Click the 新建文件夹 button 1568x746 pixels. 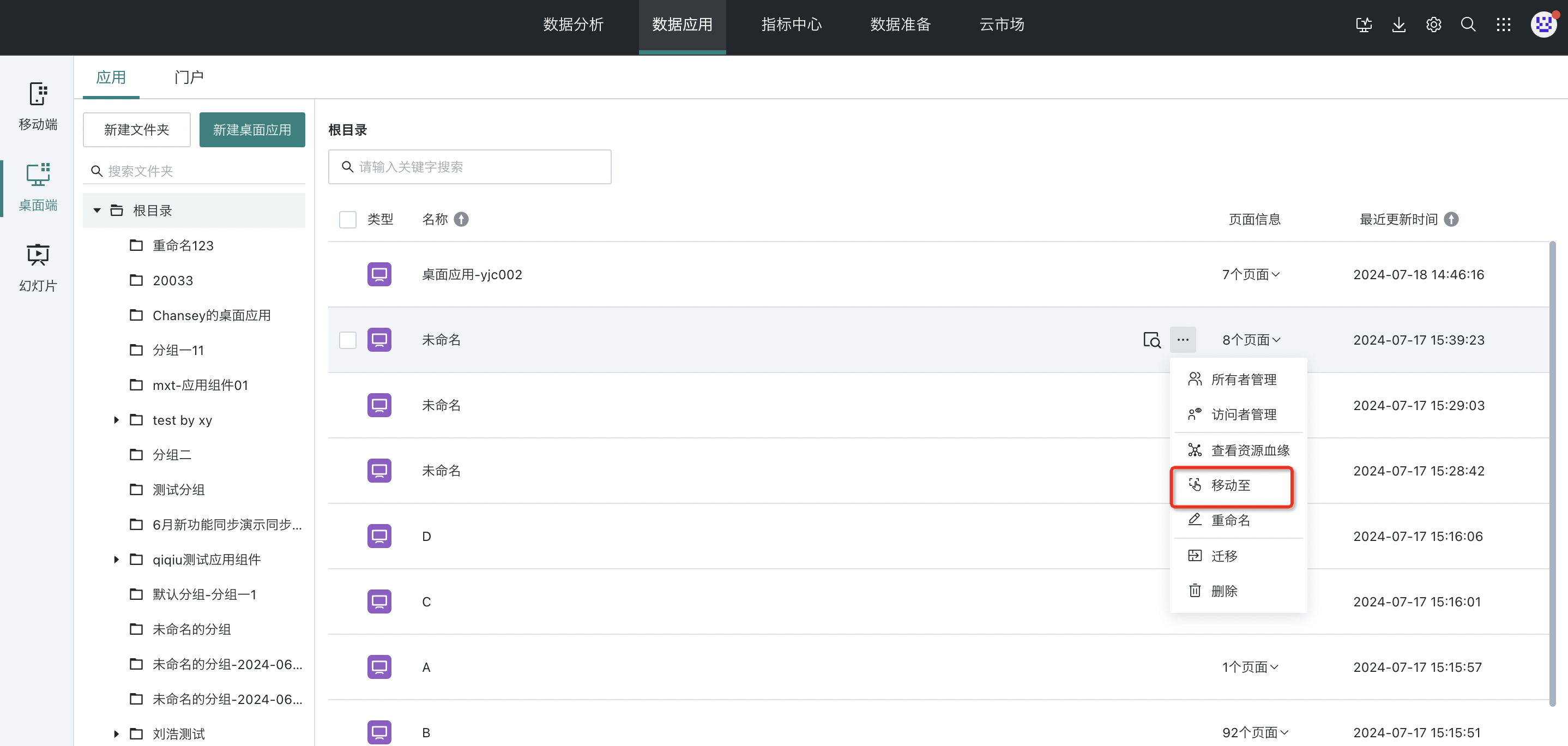point(136,130)
